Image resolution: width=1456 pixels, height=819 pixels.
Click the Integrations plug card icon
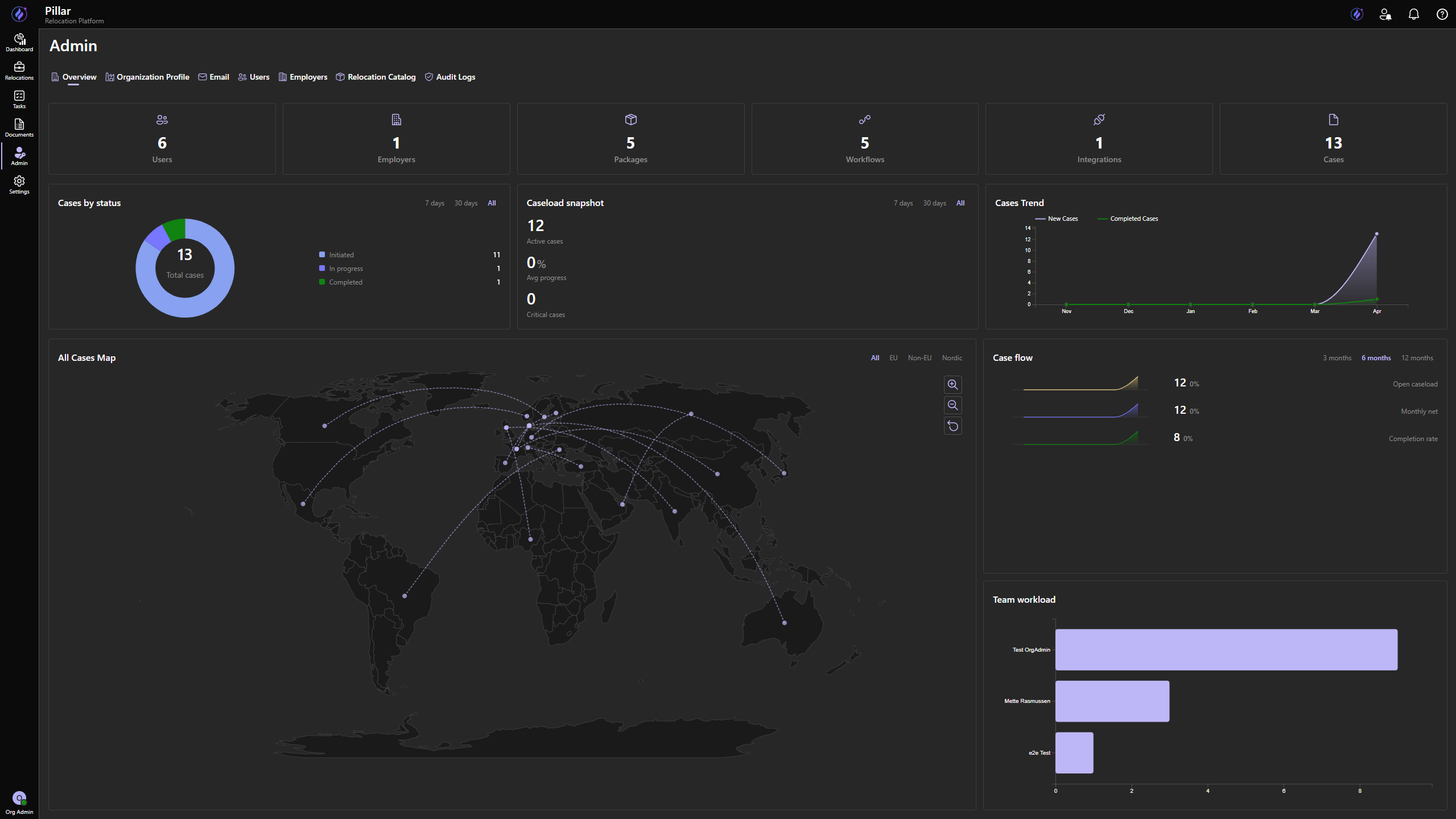point(1099,120)
